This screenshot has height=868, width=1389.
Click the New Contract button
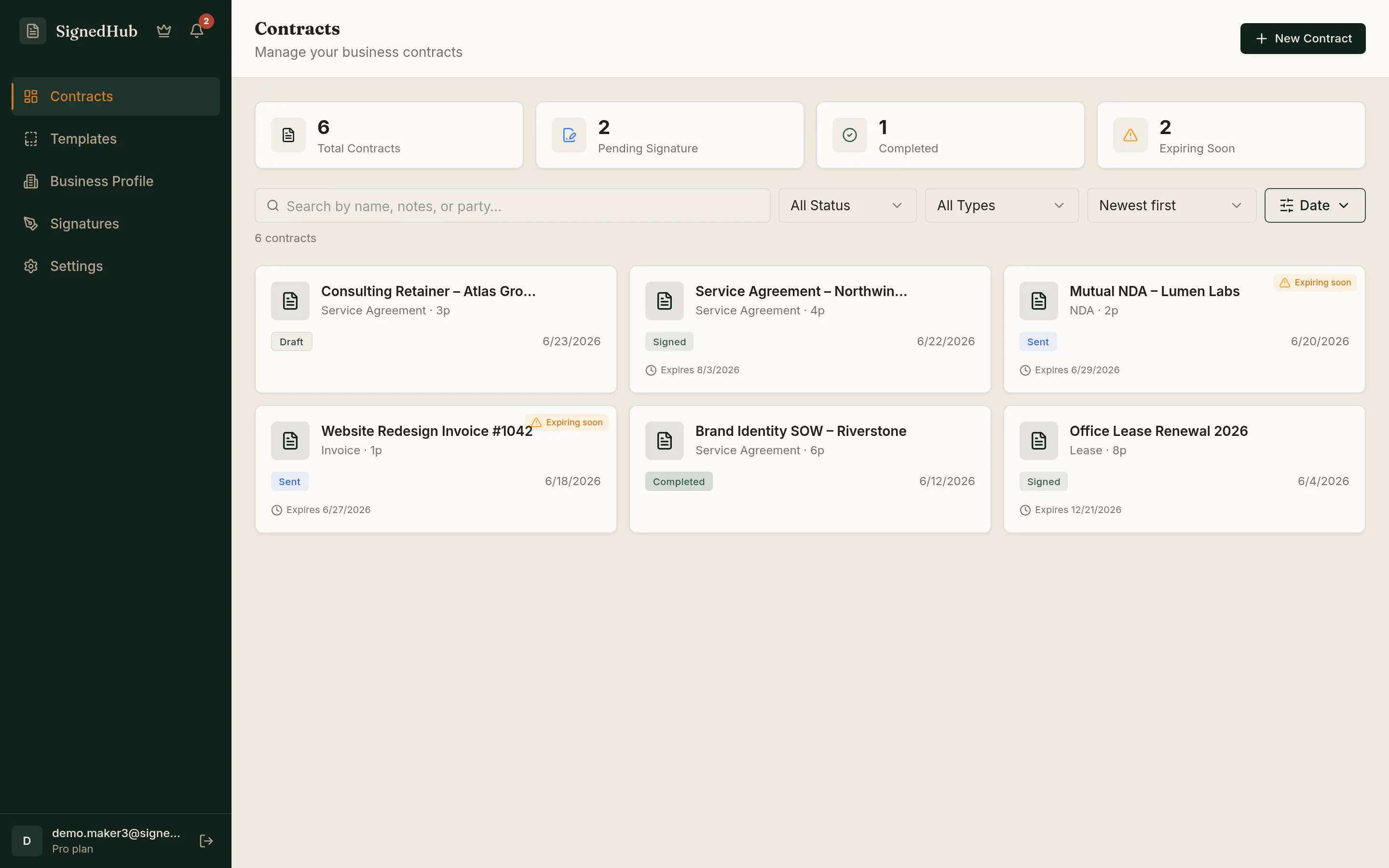coord(1303,39)
